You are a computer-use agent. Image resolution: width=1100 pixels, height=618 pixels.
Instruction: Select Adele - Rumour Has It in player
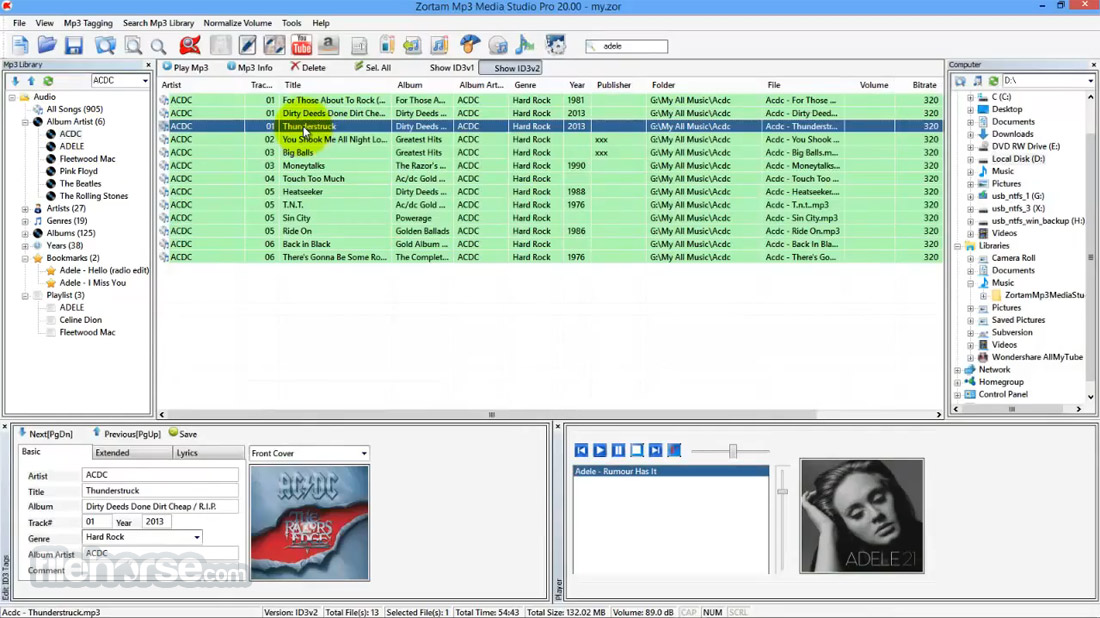pyautogui.click(x=671, y=471)
